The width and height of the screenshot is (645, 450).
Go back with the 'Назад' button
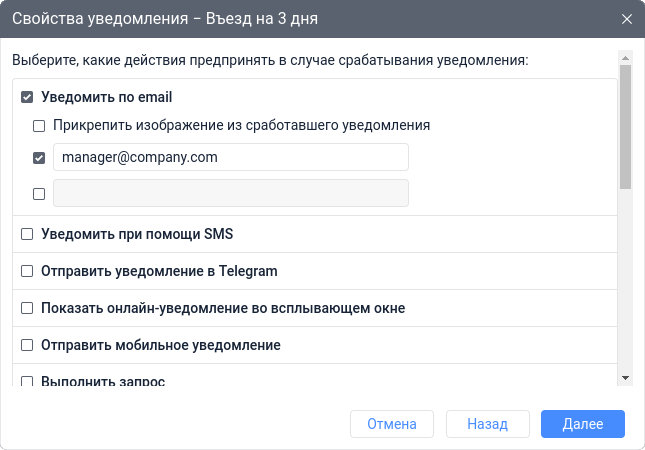point(488,424)
